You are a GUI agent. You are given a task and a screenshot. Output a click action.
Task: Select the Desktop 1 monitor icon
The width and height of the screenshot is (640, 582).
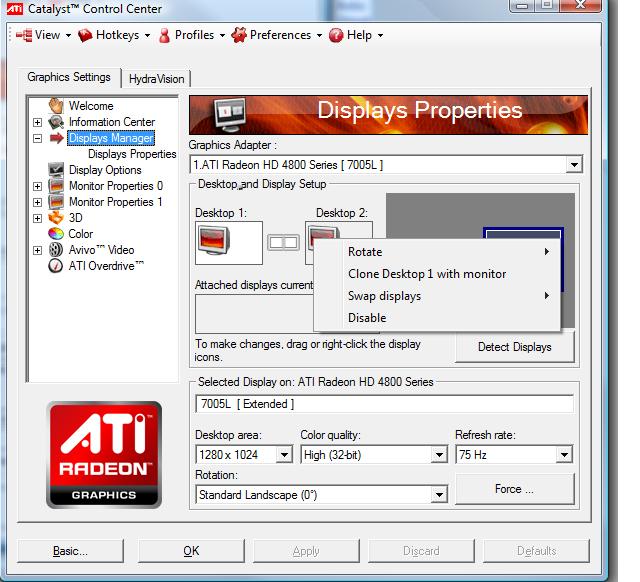pos(213,241)
